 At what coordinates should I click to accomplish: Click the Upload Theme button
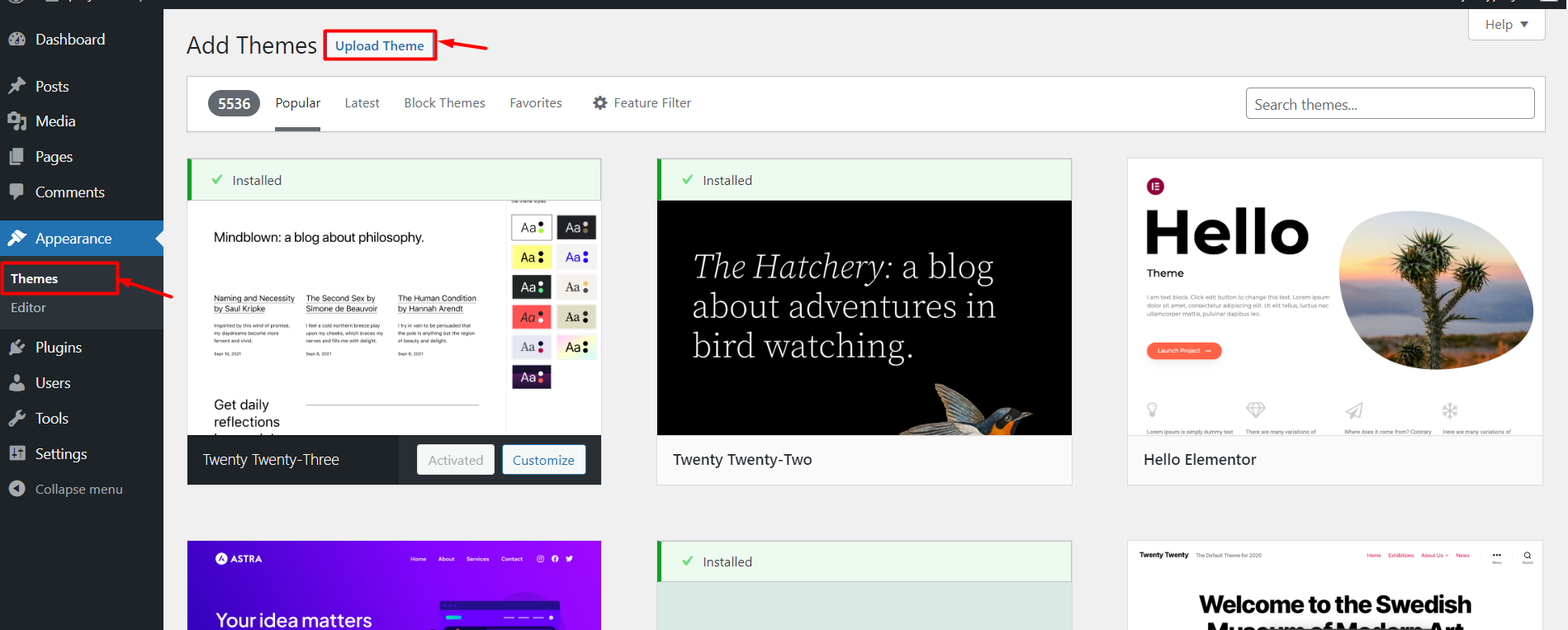pos(380,45)
